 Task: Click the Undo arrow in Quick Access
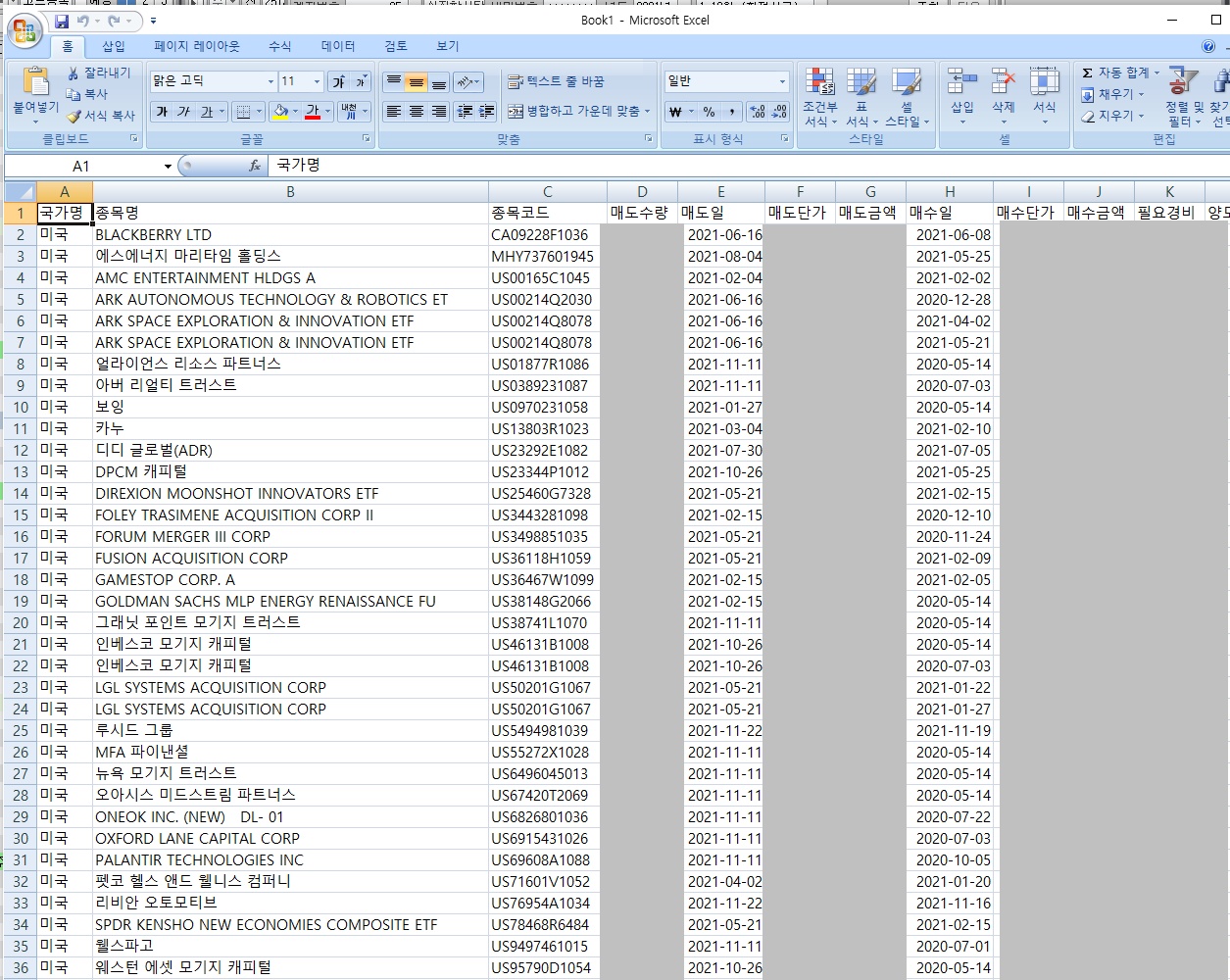(x=83, y=21)
